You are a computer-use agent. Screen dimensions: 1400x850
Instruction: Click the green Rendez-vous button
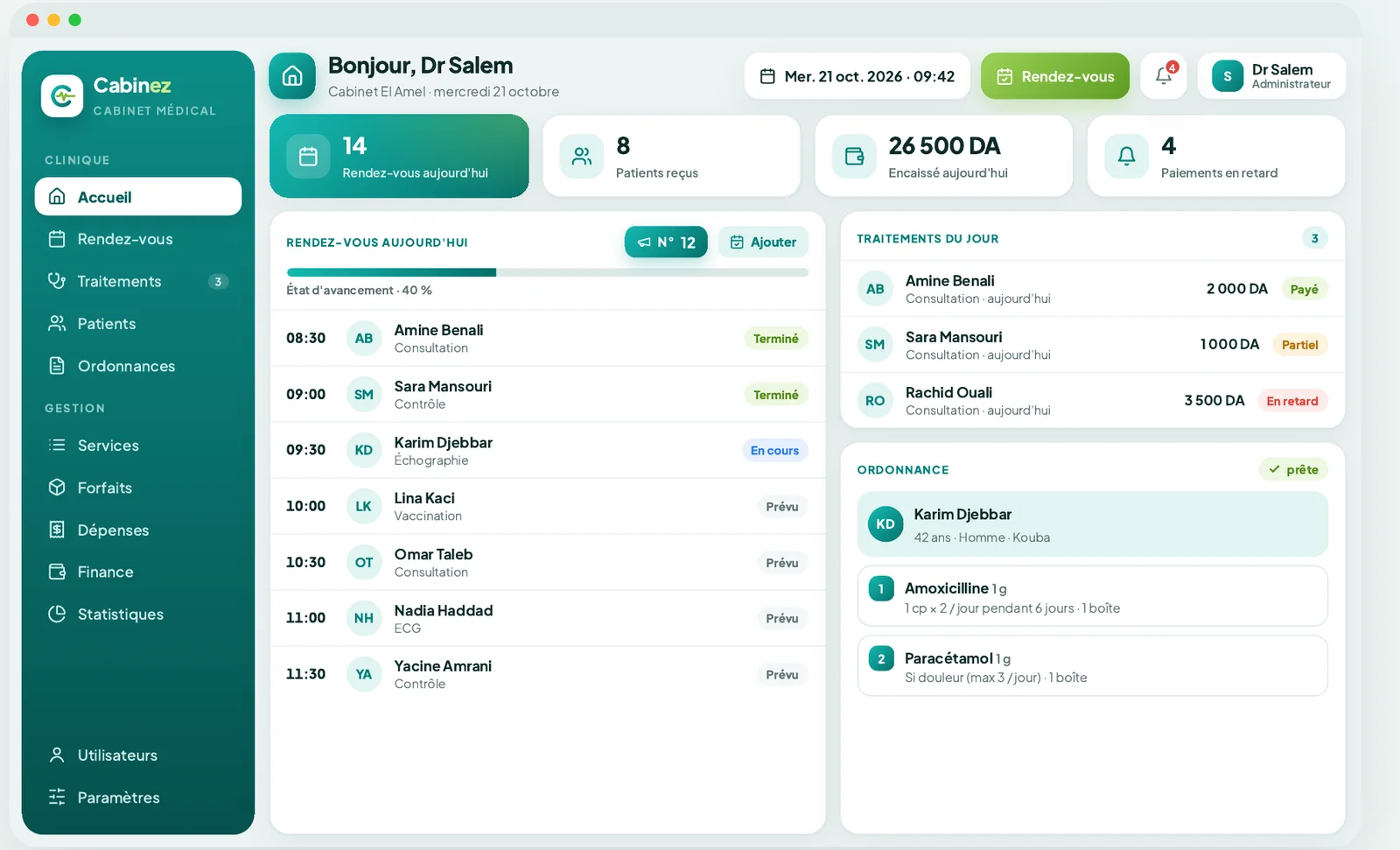point(1055,76)
